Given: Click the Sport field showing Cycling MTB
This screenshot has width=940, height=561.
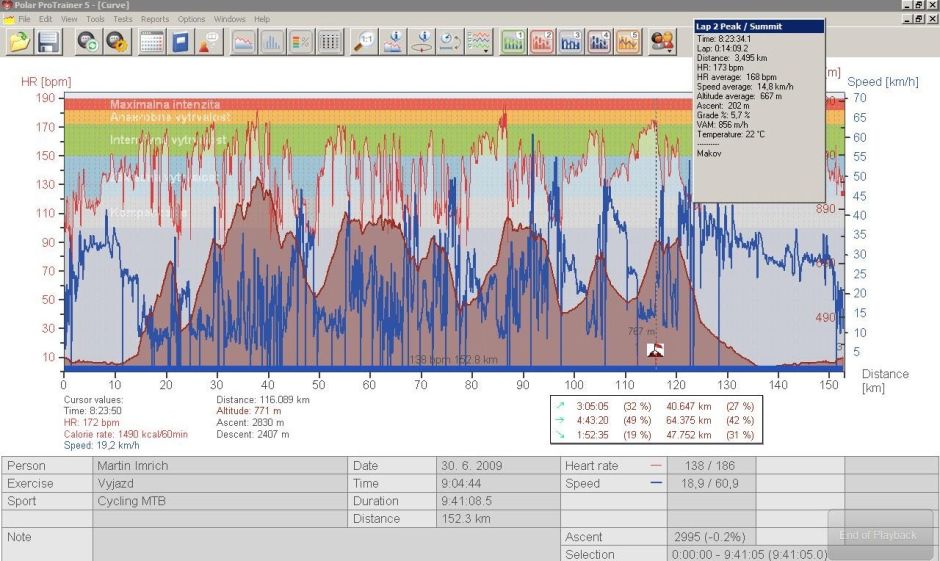Looking at the screenshot, I should (x=219, y=501).
